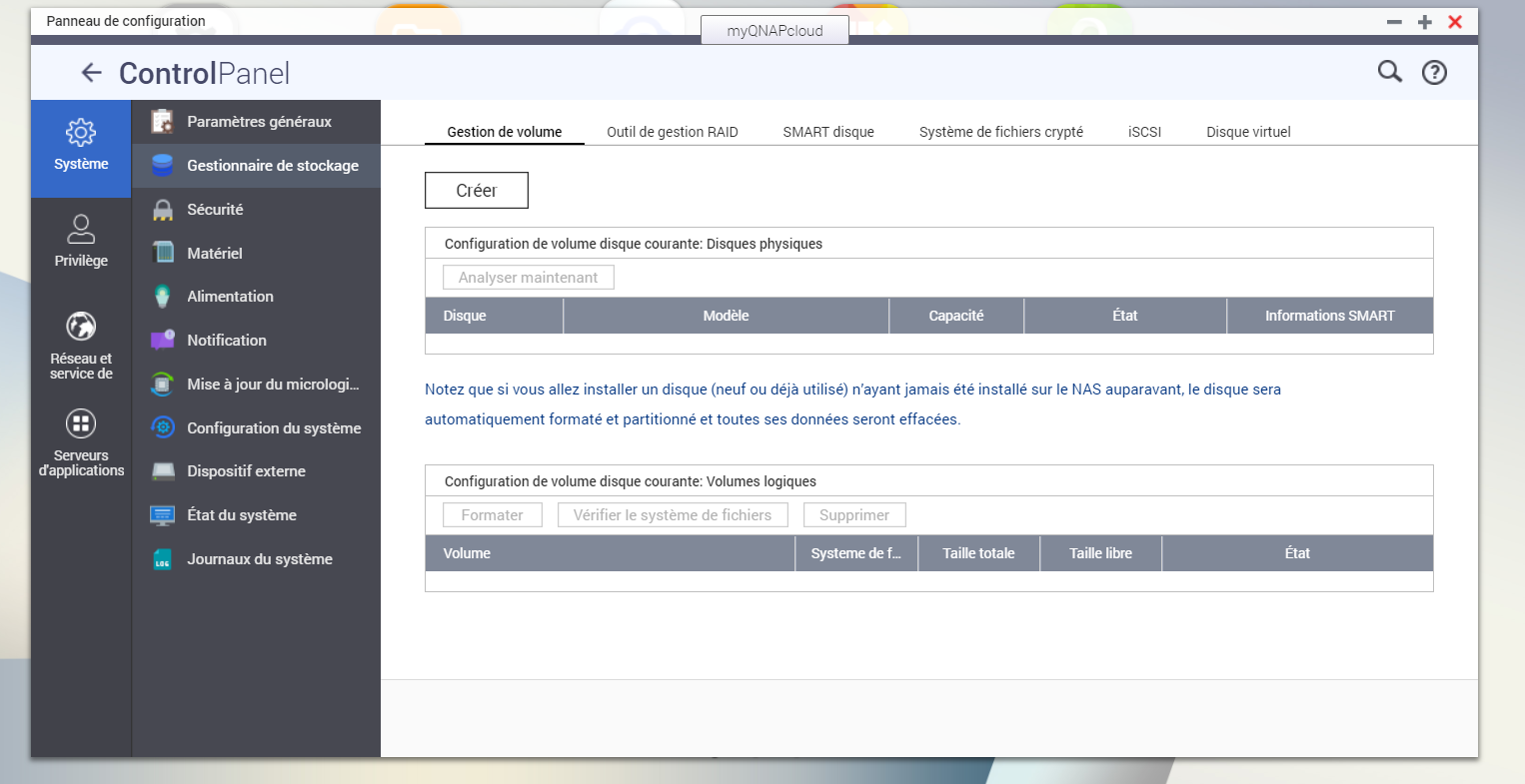Maximize window with the plus icon
Image resolution: width=1525 pixels, height=784 pixels.
[x=1425, y=21]
